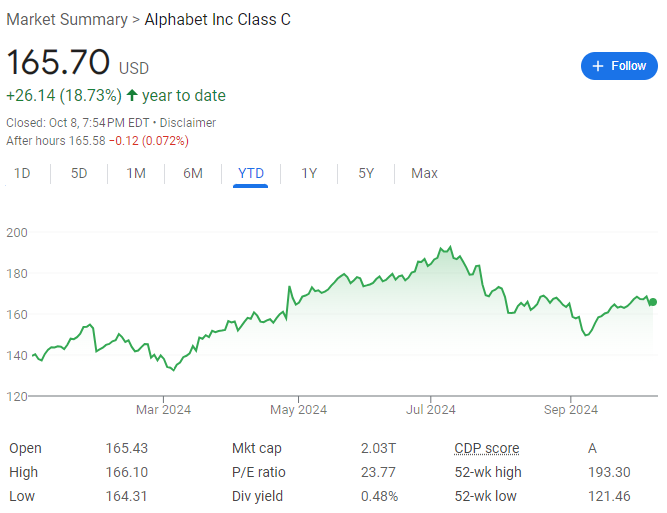Click the green up-arrow year-to-date icon
This screenshot has width=667, height=513.
click(x=132, y=95)
